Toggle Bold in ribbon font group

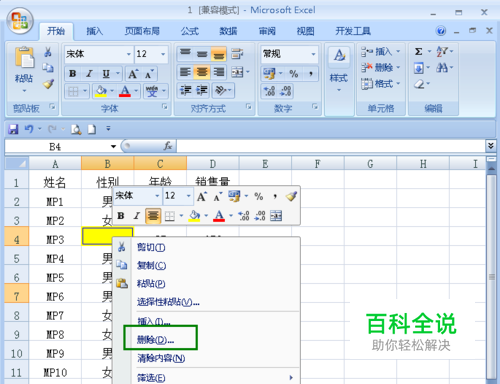point(73,74)
